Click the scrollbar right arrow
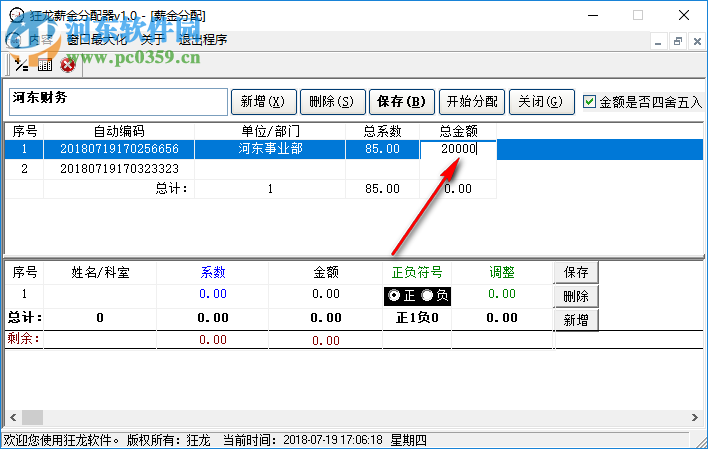Image resolution: width=708 pixels, height=449 pixels. pos(695,417)
